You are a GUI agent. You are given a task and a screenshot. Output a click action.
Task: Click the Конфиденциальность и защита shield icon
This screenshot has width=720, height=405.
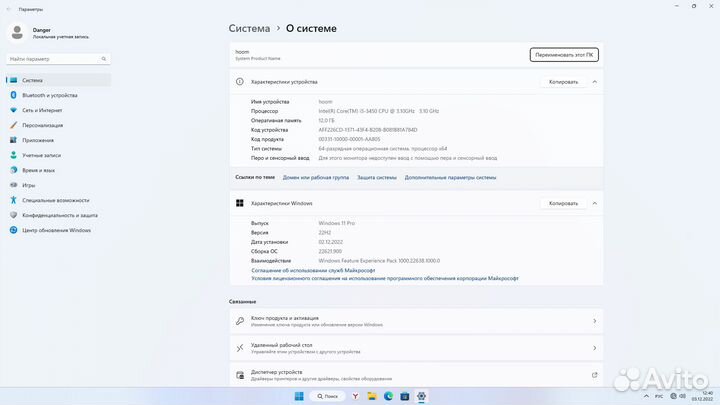coord(13,215)
